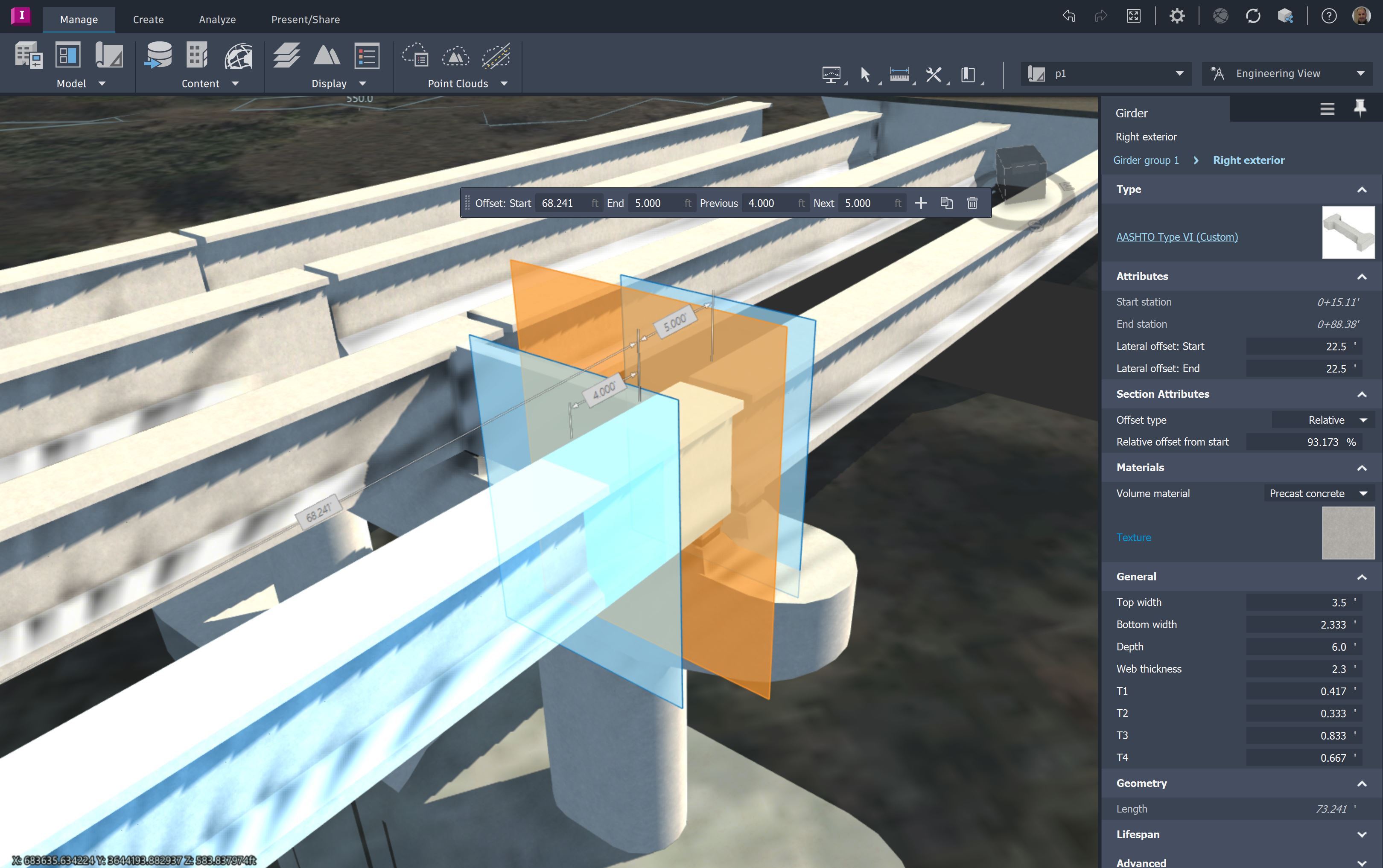Edit the Offset Start value field

565,203
